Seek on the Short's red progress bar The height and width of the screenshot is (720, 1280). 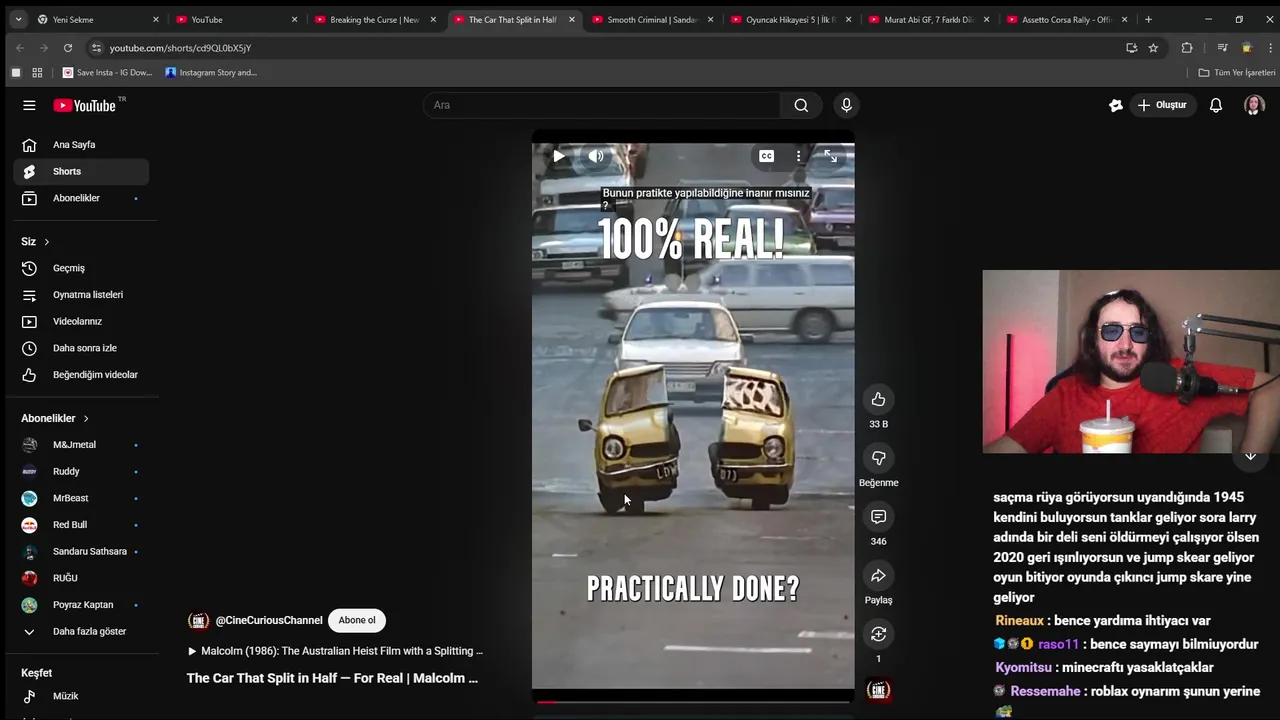[x=693, y=702]
